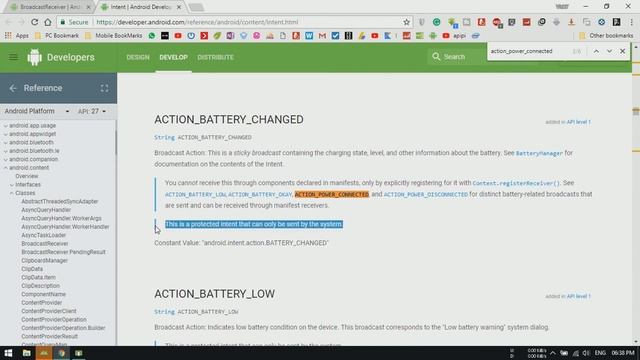This screenshot has height=360, width=640.
Task: Open browser Home page
Action: click(x=48, y=22)
